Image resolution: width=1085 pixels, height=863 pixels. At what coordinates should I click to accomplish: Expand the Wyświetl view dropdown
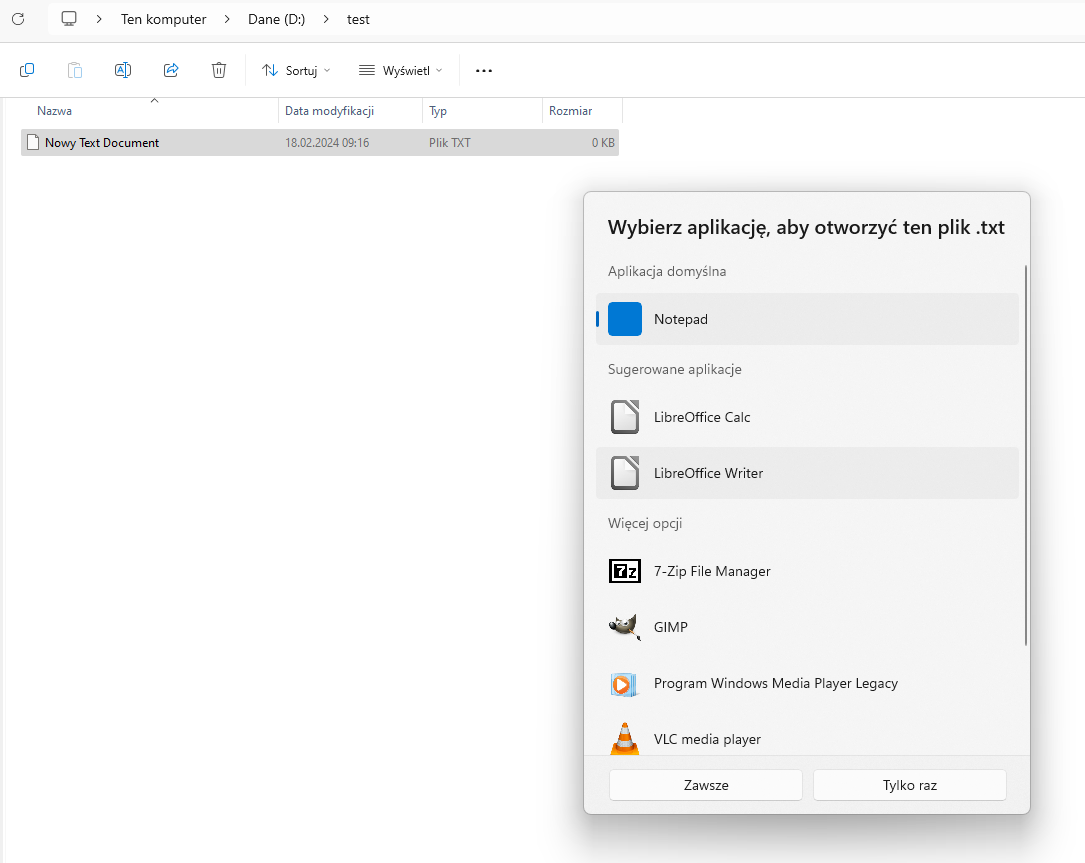[400, 70]
